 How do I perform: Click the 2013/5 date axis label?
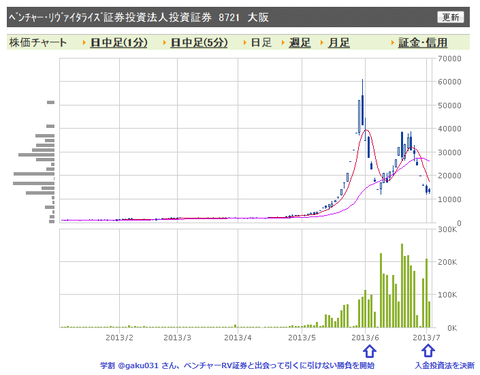(302, 338)
